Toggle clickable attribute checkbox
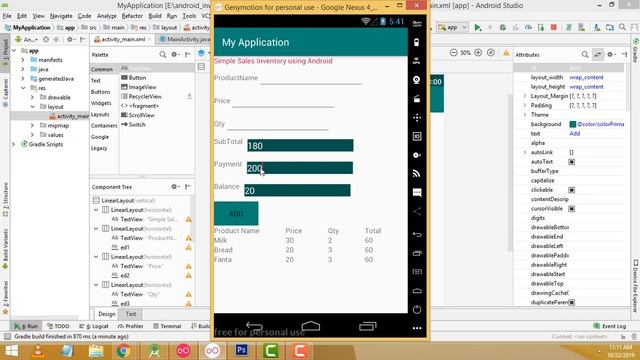This screenshot has height=360, width=640. [572, 190]
